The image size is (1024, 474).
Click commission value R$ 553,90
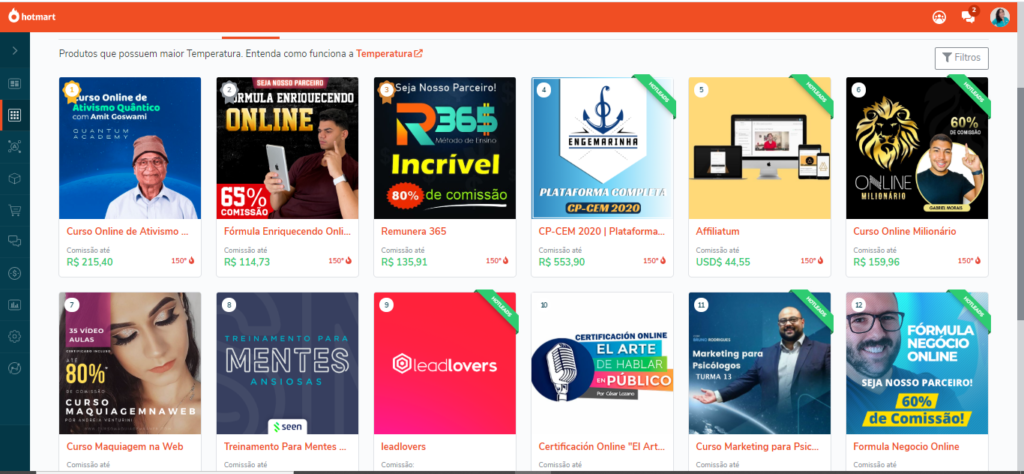tap(562, 262)
